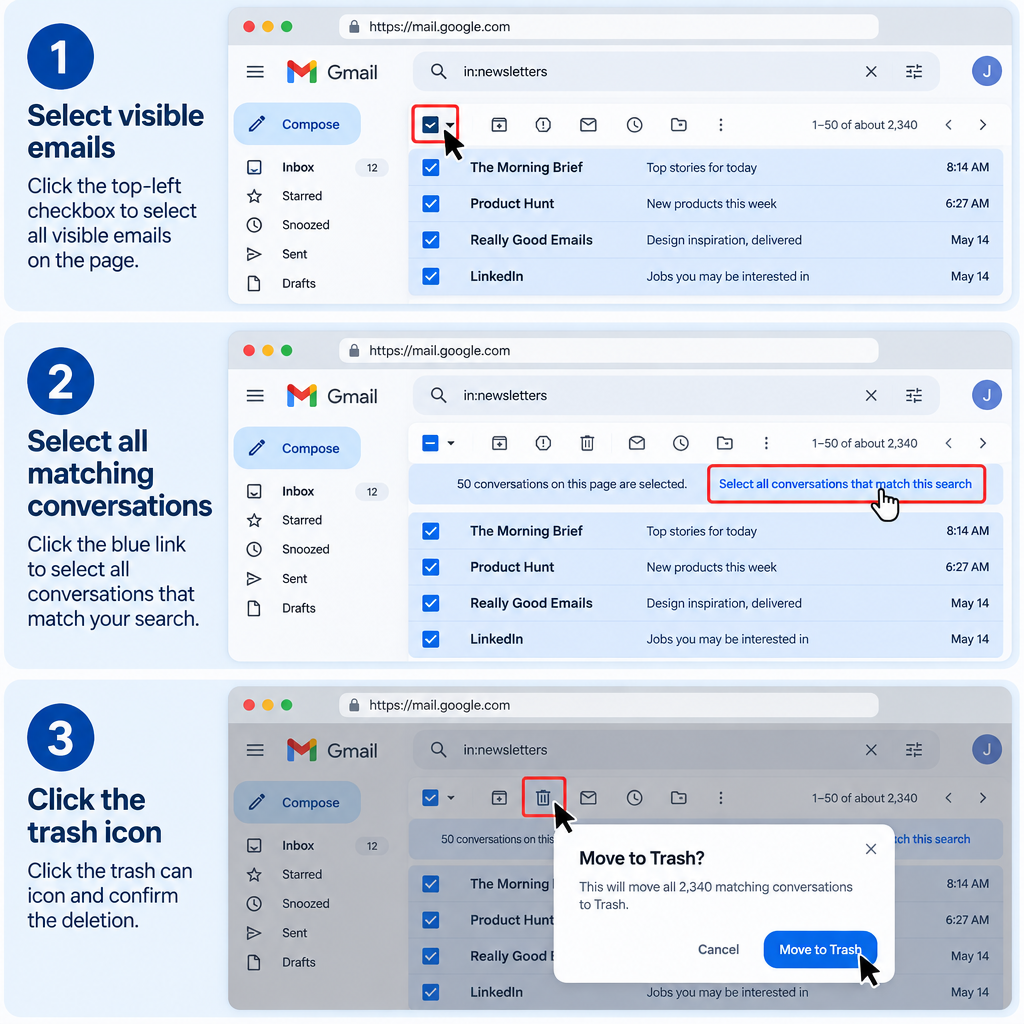Open the hamburger main menu in step 1 Gmail
The image size is (1024, 1024).
[255, 72]
